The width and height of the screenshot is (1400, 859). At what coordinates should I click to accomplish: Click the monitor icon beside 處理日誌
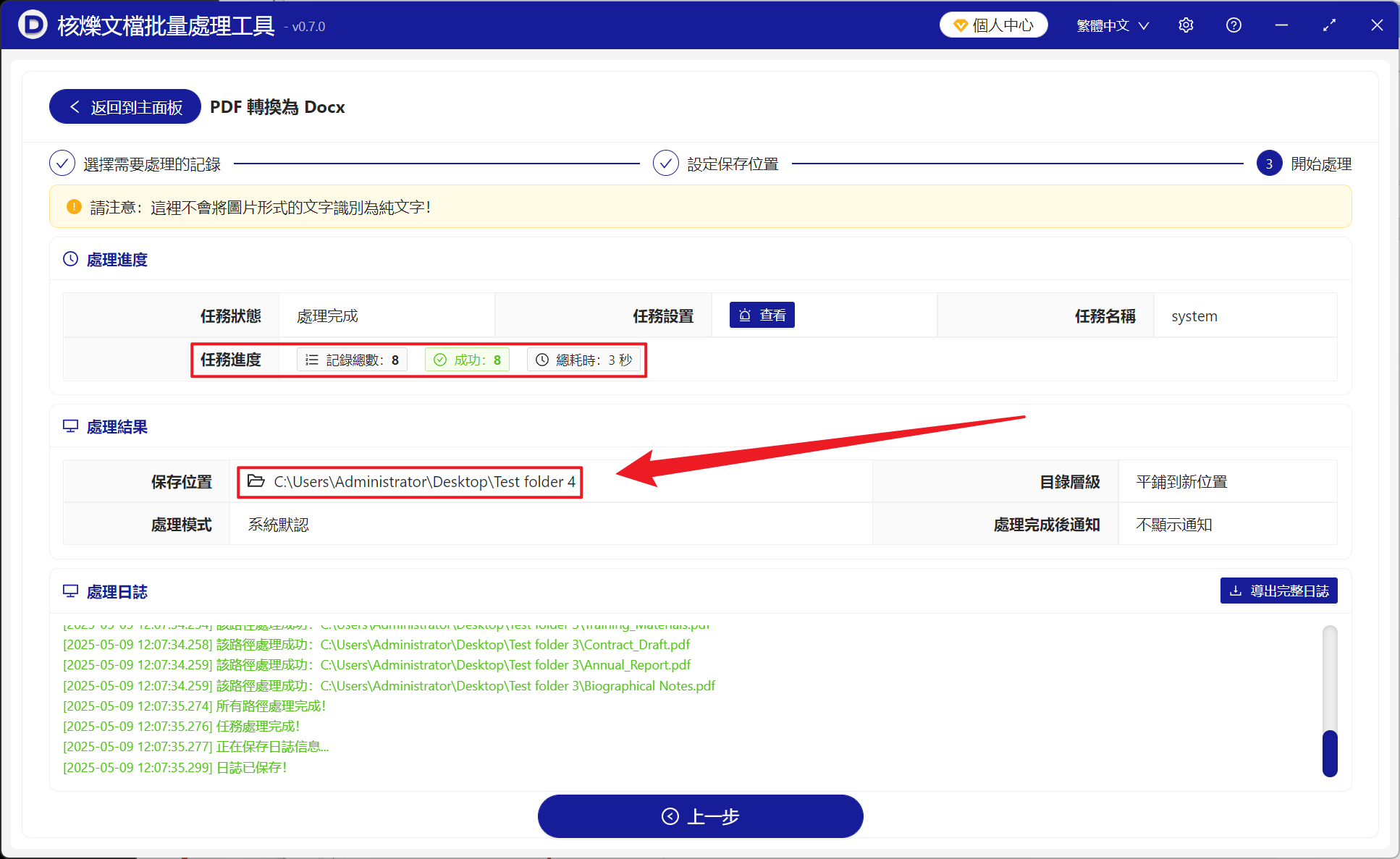(x=70, y=591)
